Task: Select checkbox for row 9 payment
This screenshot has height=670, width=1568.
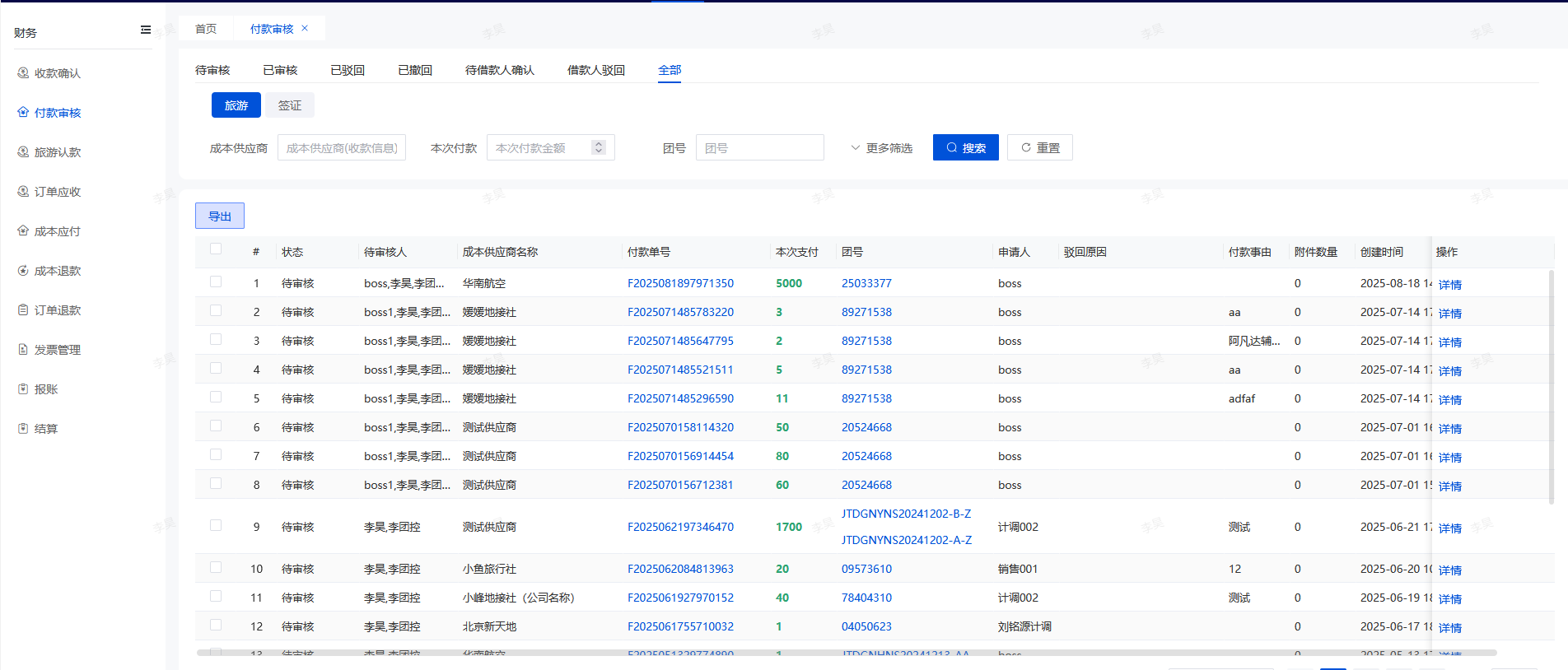Action: (216, 525)
